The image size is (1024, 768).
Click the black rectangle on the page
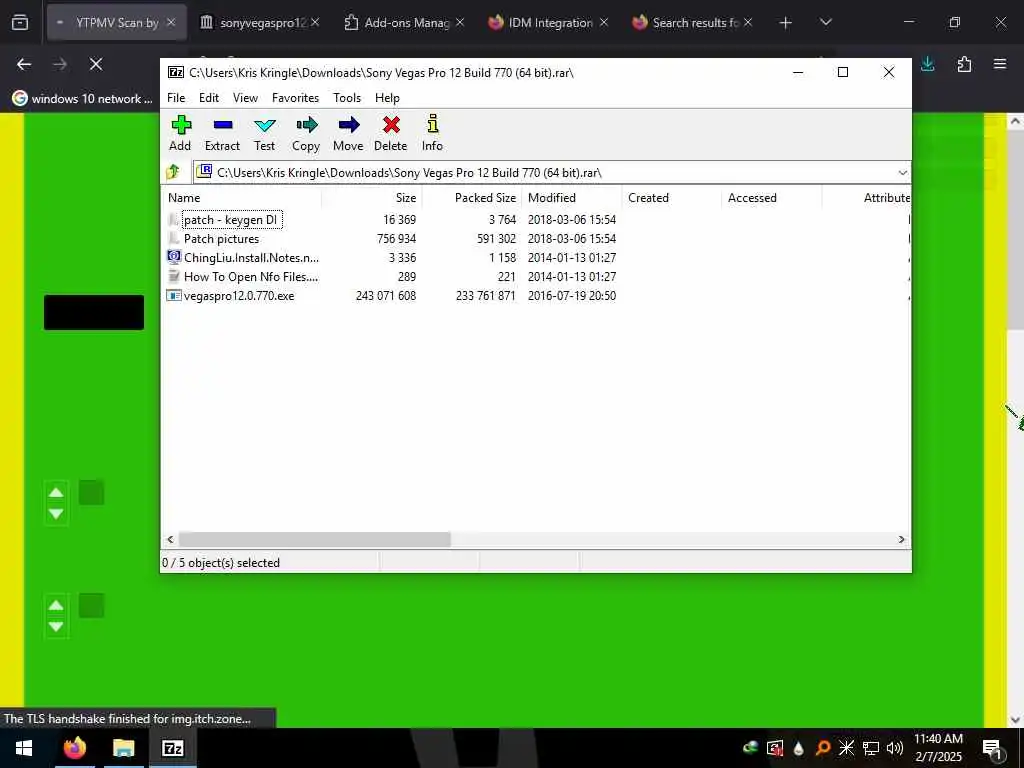[94, 312]
